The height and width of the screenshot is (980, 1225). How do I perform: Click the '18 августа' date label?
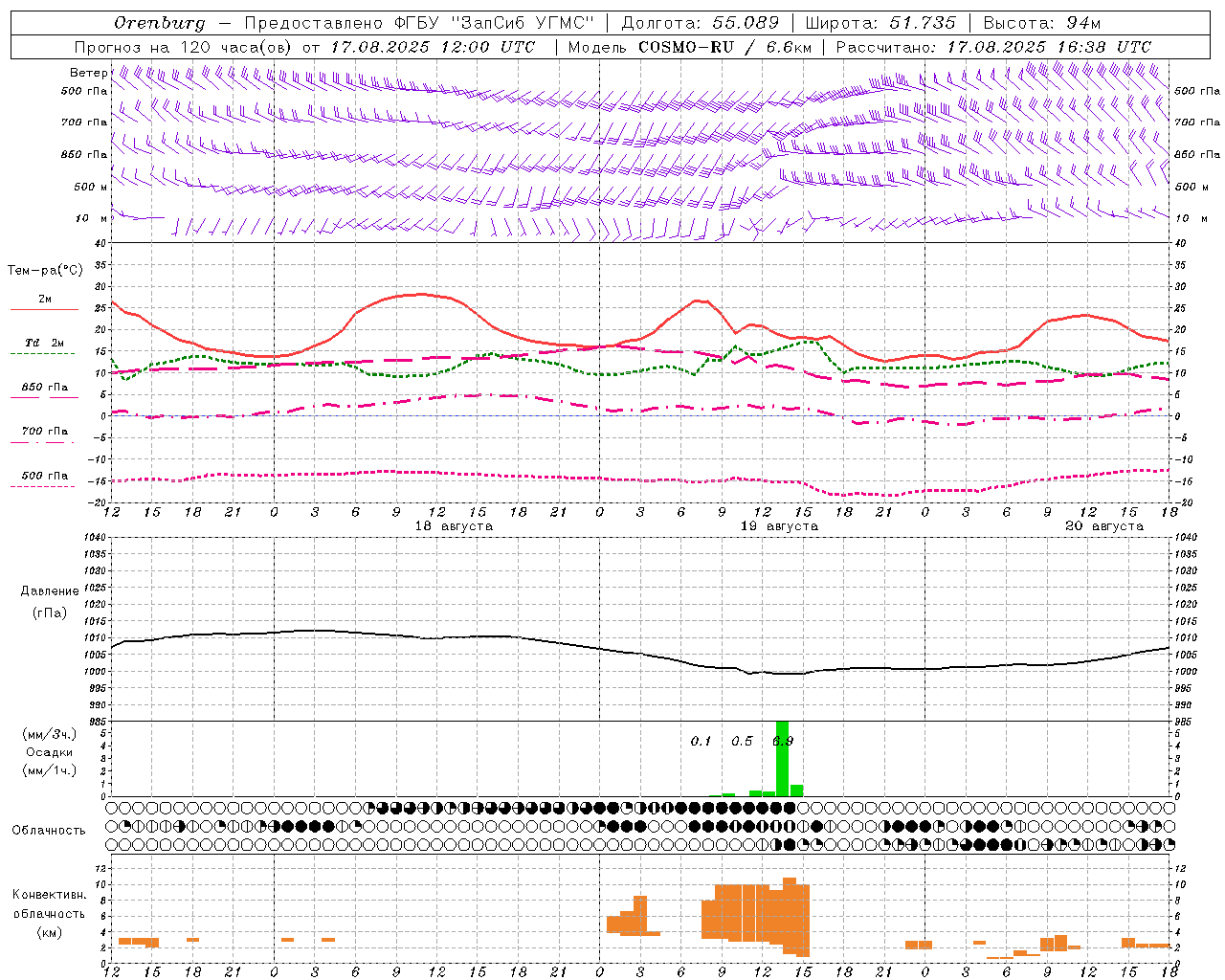pyautogui.click(x=454, y=526)
